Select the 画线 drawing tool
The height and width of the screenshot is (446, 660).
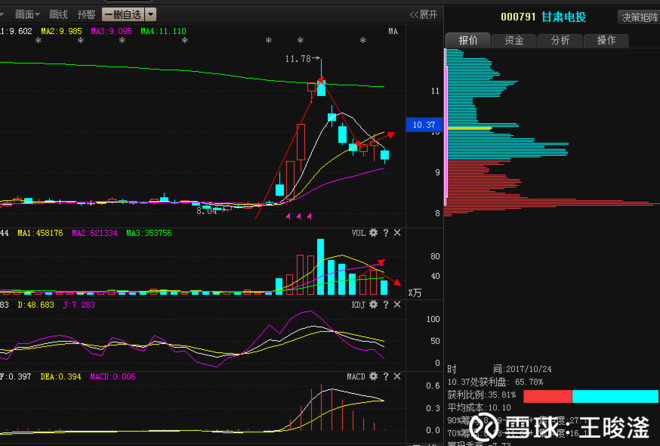[58, 15]
